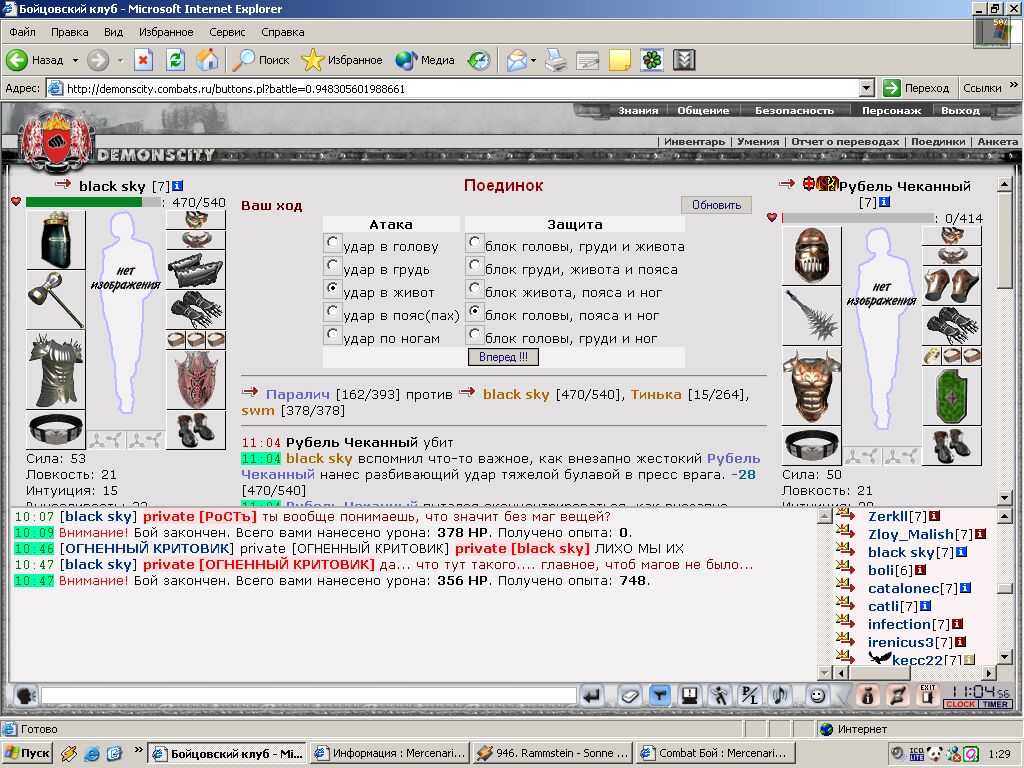Open info icon next to Рубель Чеканный

(884, 202)
